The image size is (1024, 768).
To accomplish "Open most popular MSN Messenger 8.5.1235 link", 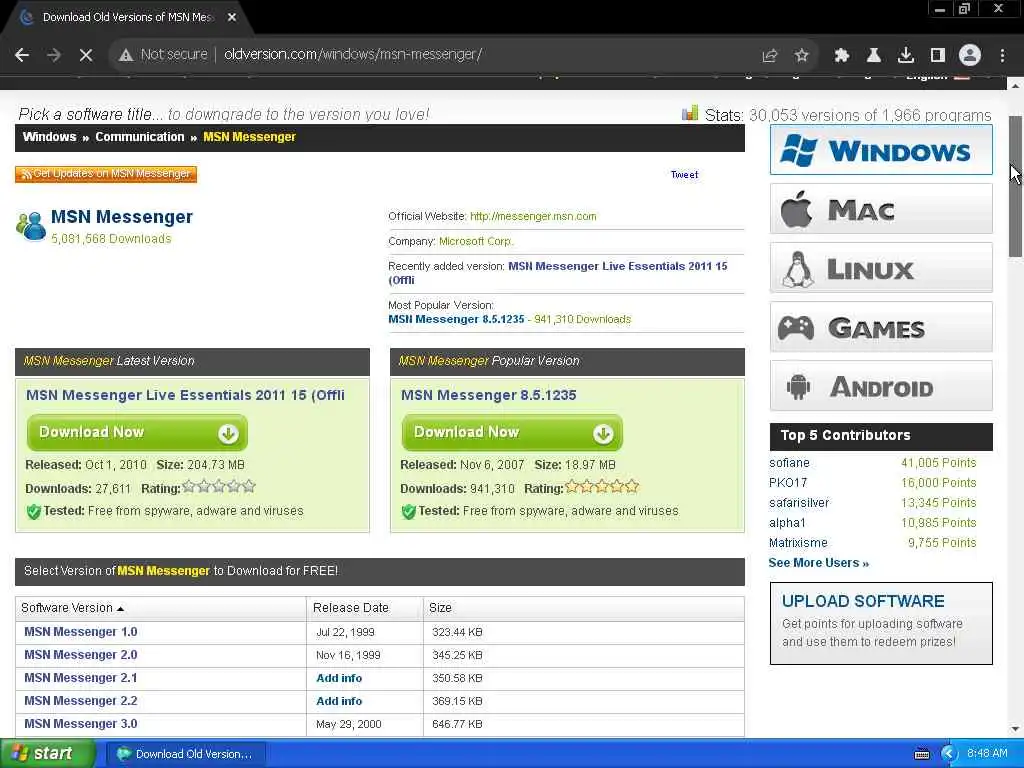I will 456,319.
